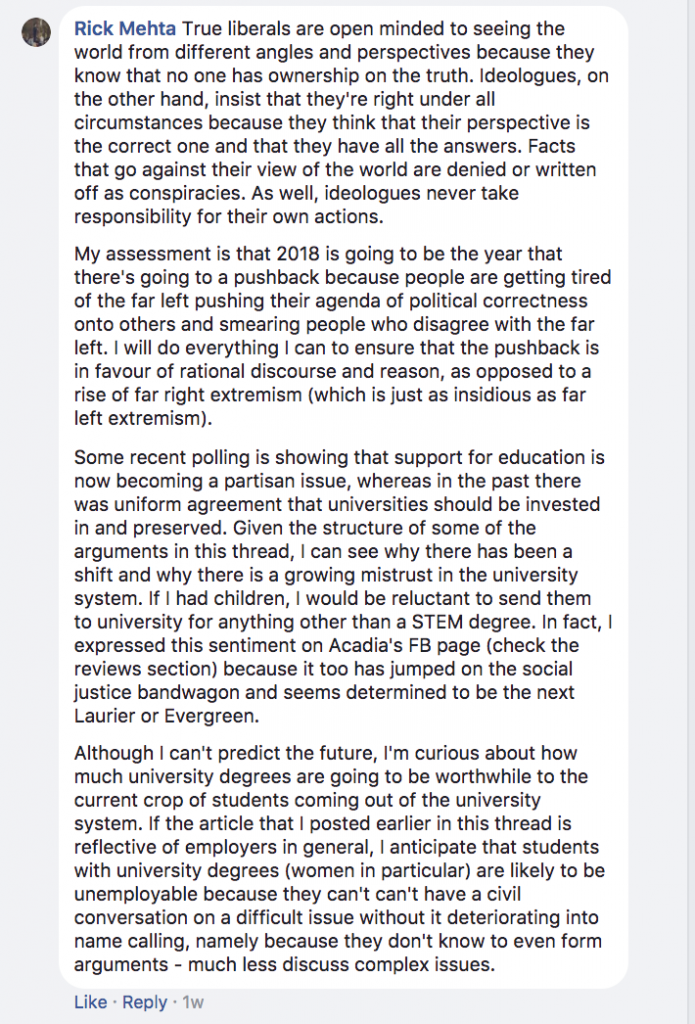Click the line 'responsibility for their own actions.'
The width and height of the screenshot is (695, 1024).
(229, 217)
